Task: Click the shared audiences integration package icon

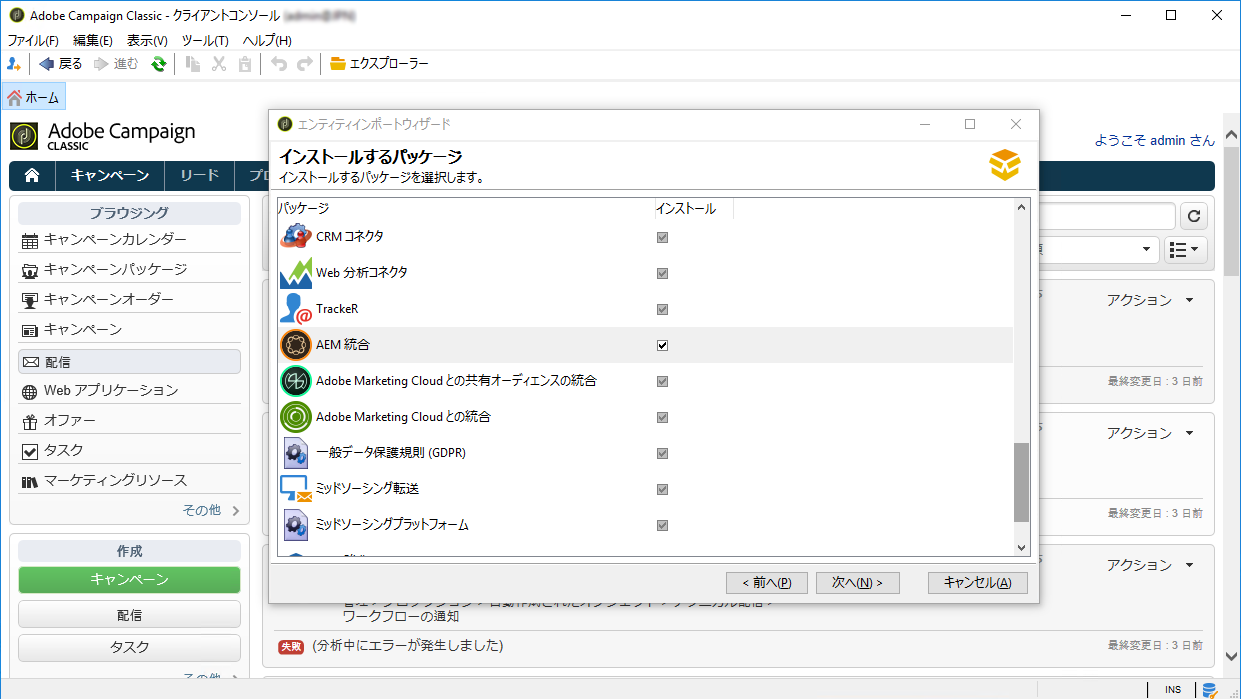Action: tap(296, 381)
